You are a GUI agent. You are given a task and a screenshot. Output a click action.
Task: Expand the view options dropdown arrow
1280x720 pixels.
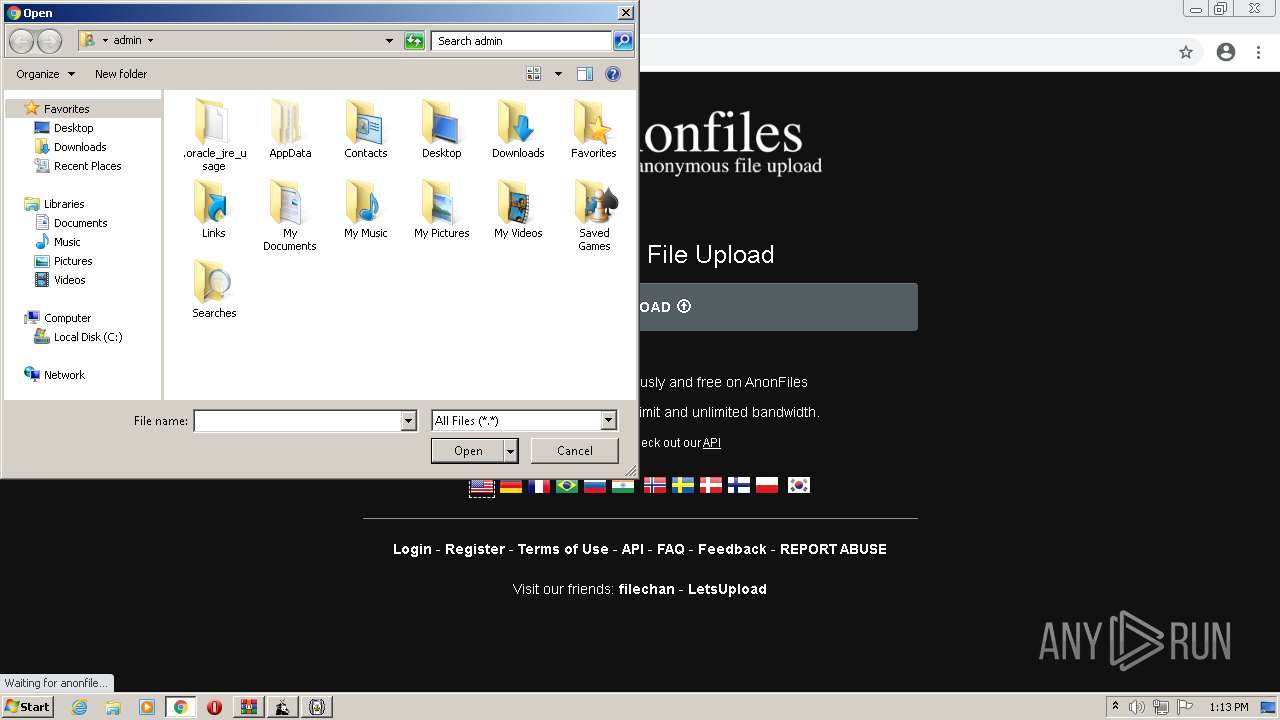[x=558, y=74]
